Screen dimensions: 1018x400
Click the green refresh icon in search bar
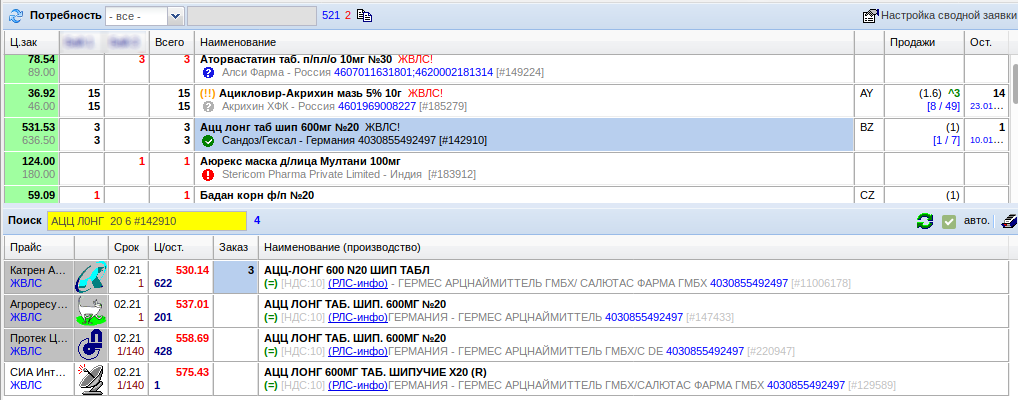(925, 221)
